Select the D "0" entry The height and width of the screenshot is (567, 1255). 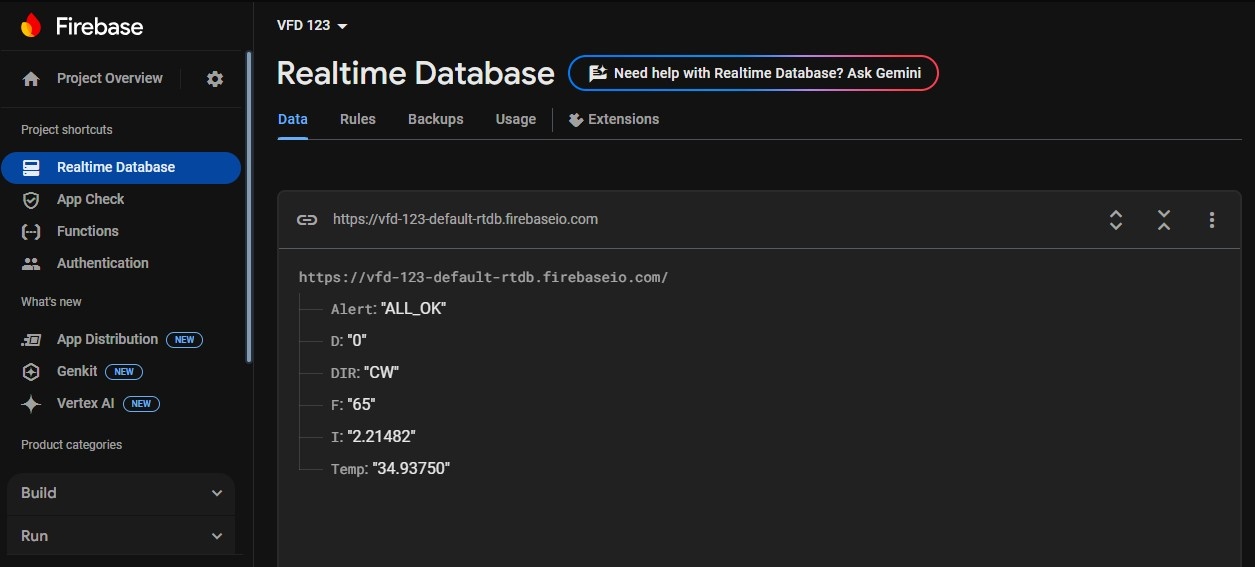(x=348, y=341)
